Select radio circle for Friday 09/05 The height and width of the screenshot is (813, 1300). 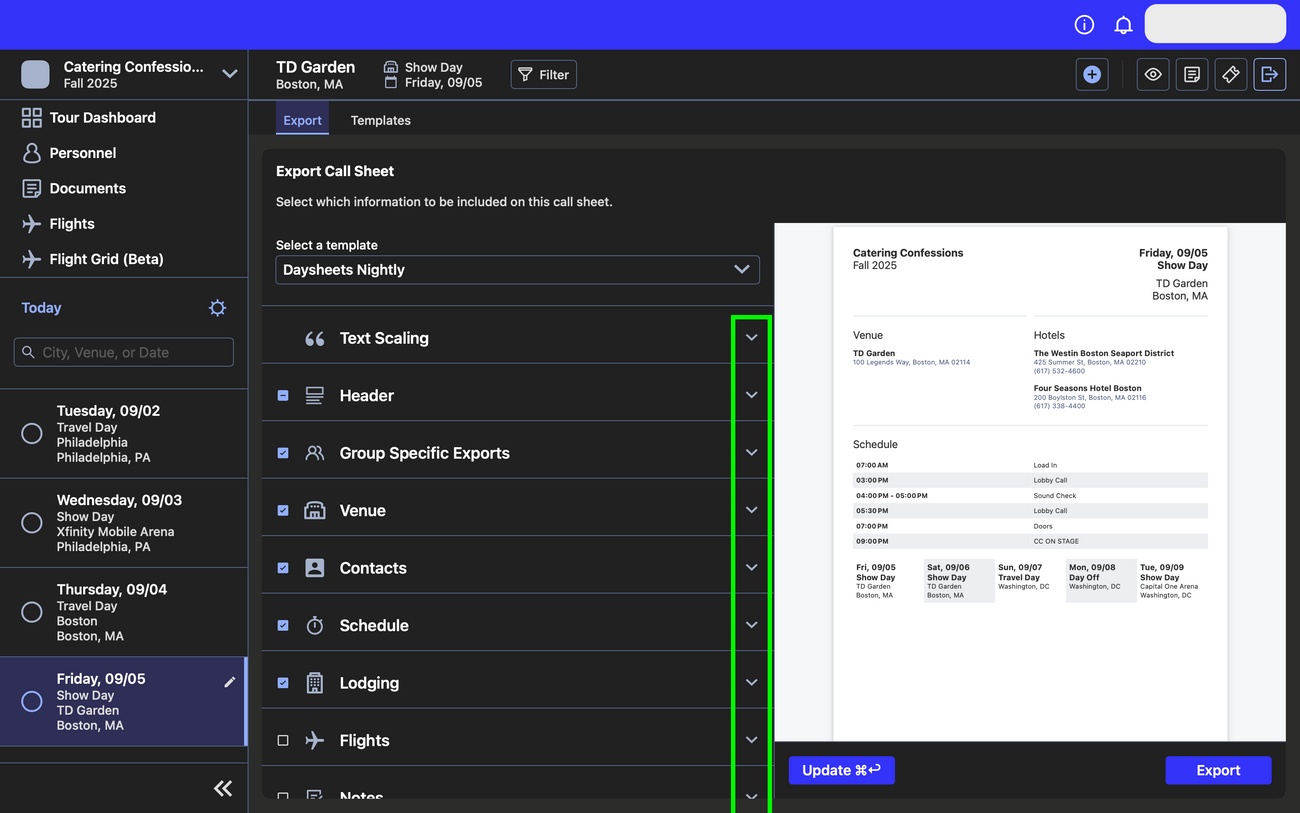point(32,702)
